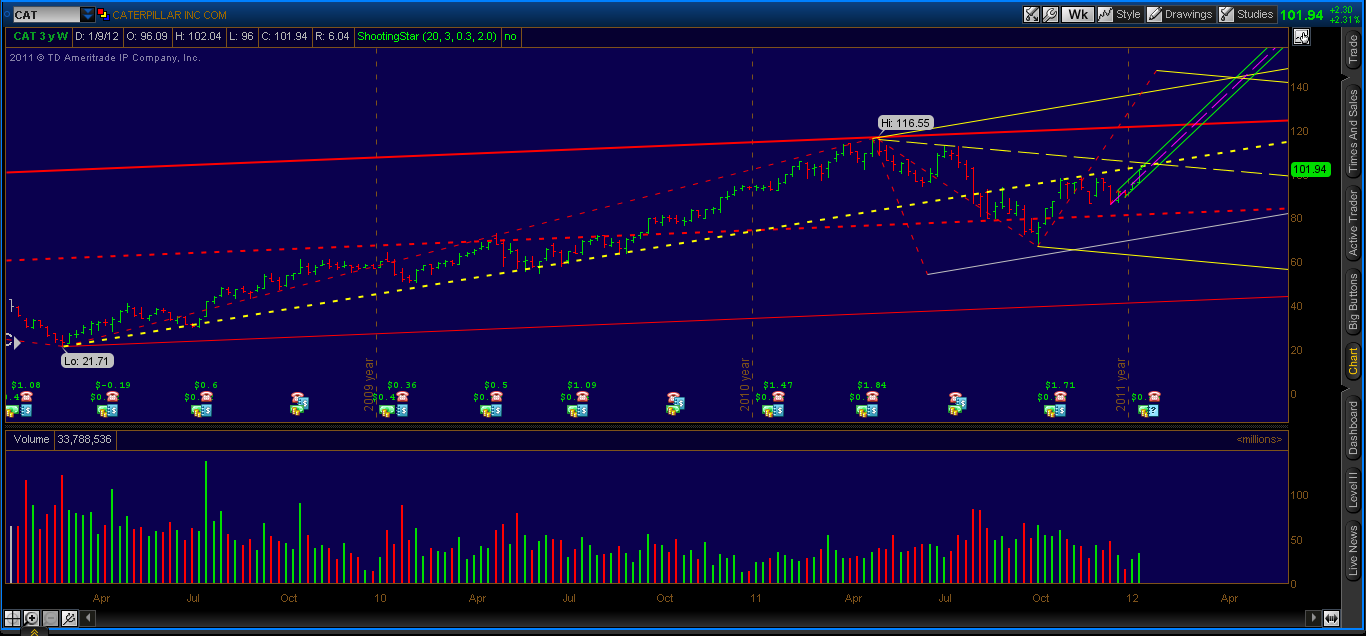The image size is (1366, 636).
Task: Click the zoom in magnifier icon
Action: coord(31,618)
